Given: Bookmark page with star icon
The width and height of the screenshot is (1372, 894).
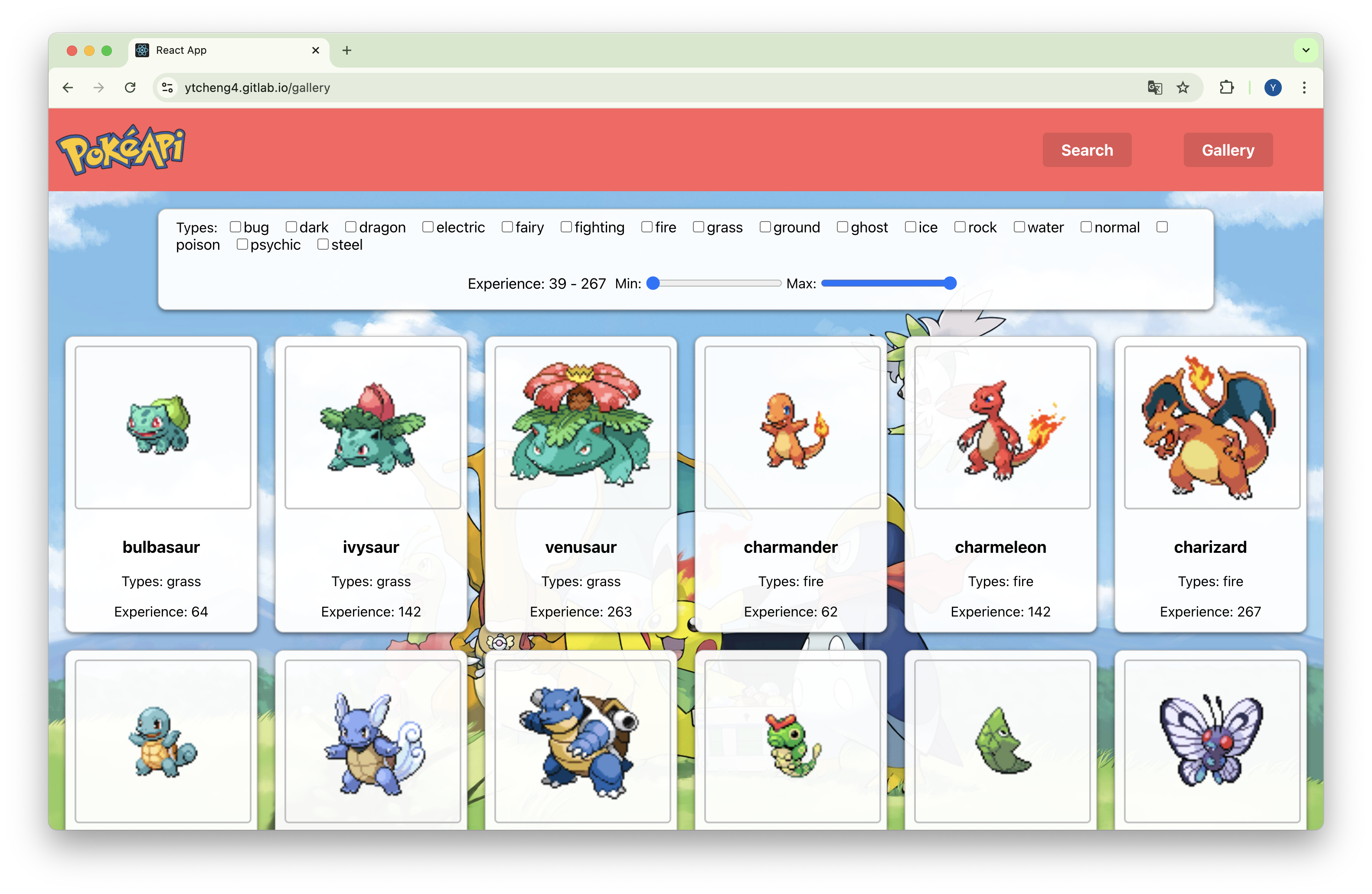Looking at the screenshot, I should (x=1183, y=88).
